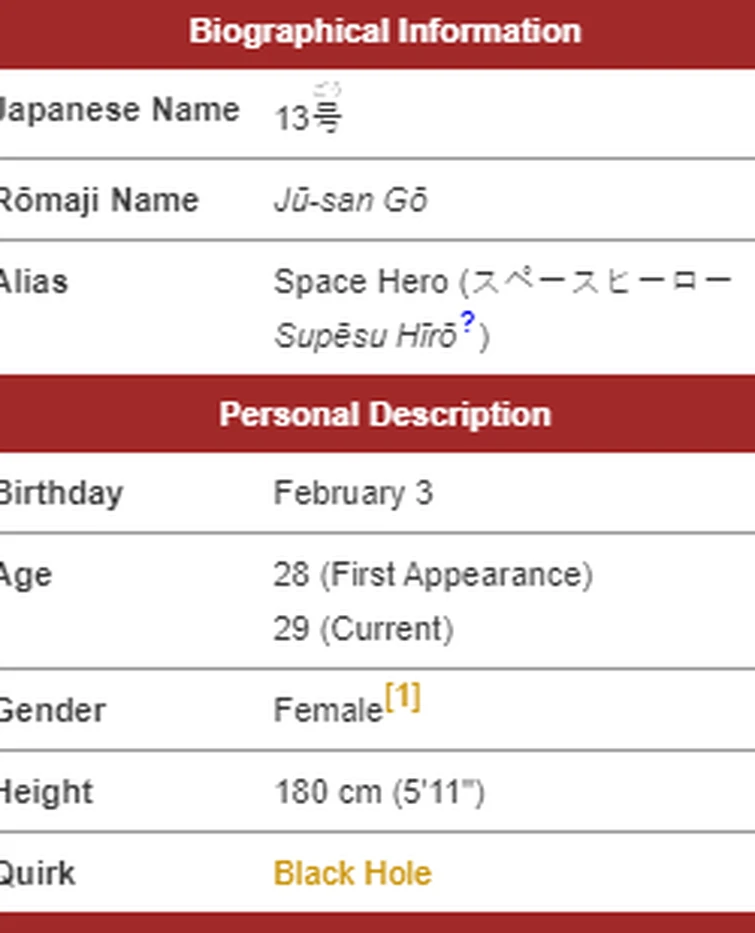The height and width of the screenshot is (933, 755).
Task: Click the Japanese Name row label
Action: click(x=120, y=109)
